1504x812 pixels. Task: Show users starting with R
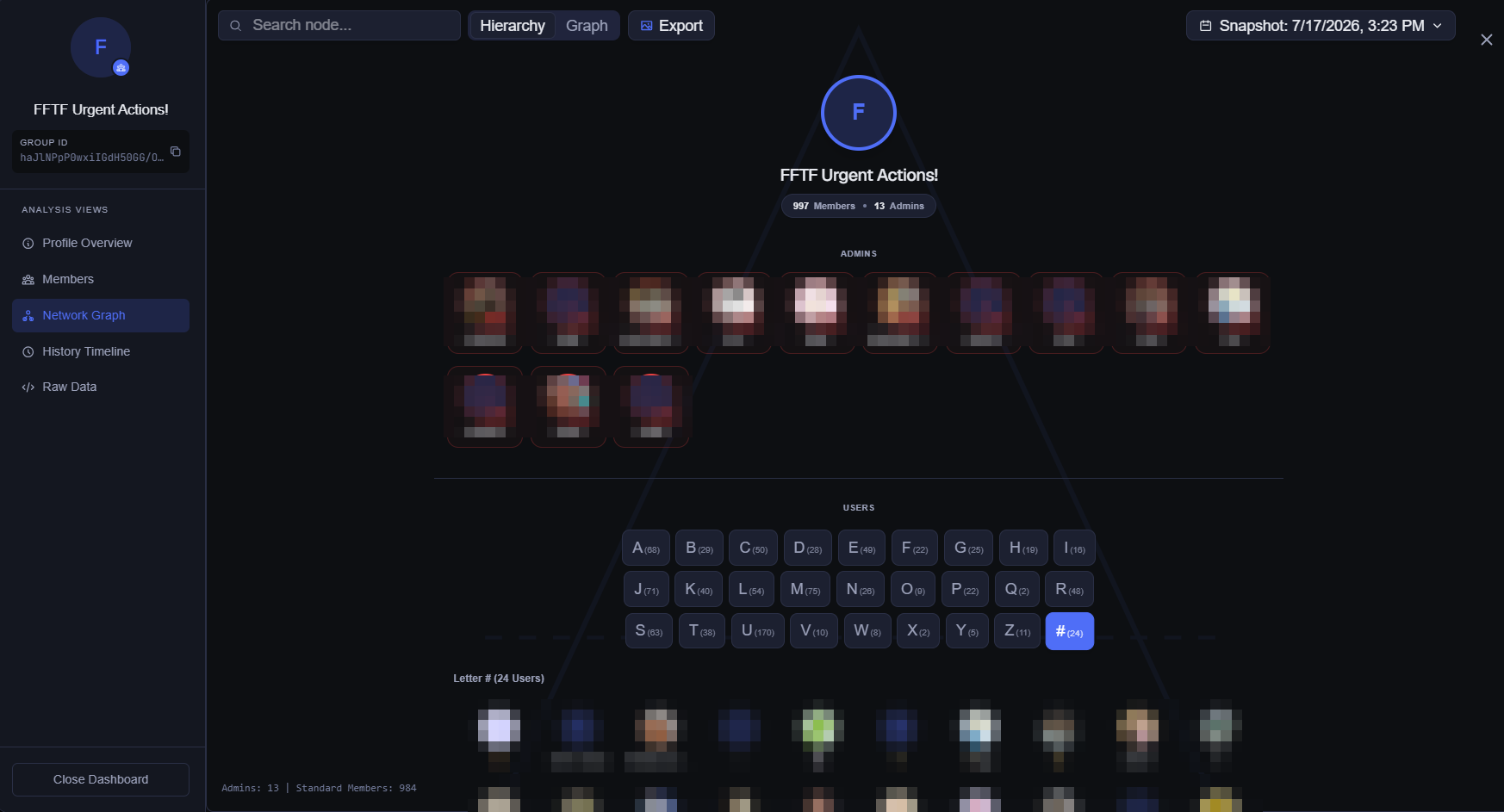(x=1070, y=590)
